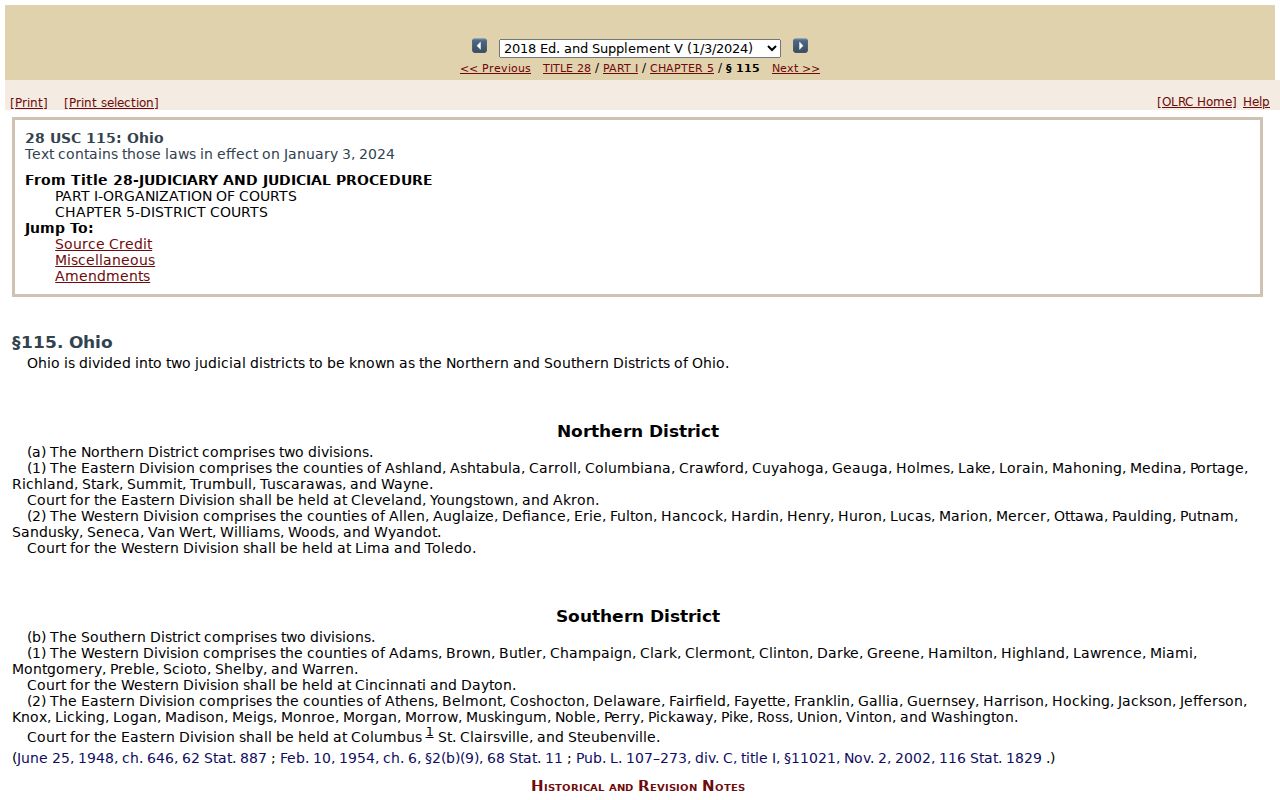The image size is (1280, 800).
Task: Click 'PART I-ORGANIZATION OF COURTS' text
Action: point(176,196)
